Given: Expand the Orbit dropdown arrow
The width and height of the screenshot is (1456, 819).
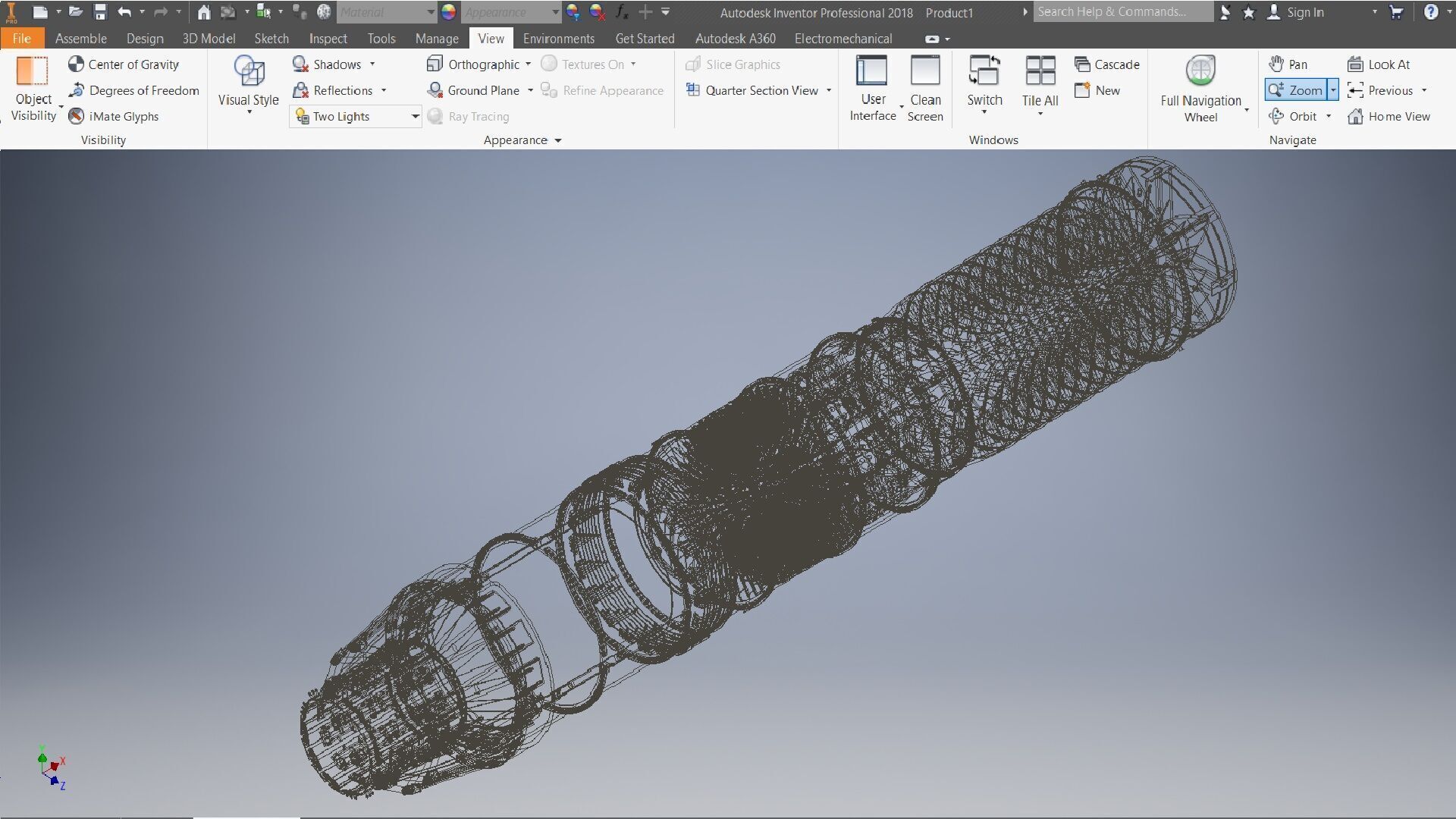Looking at the screenshot, I should (x=1329, y=116).
